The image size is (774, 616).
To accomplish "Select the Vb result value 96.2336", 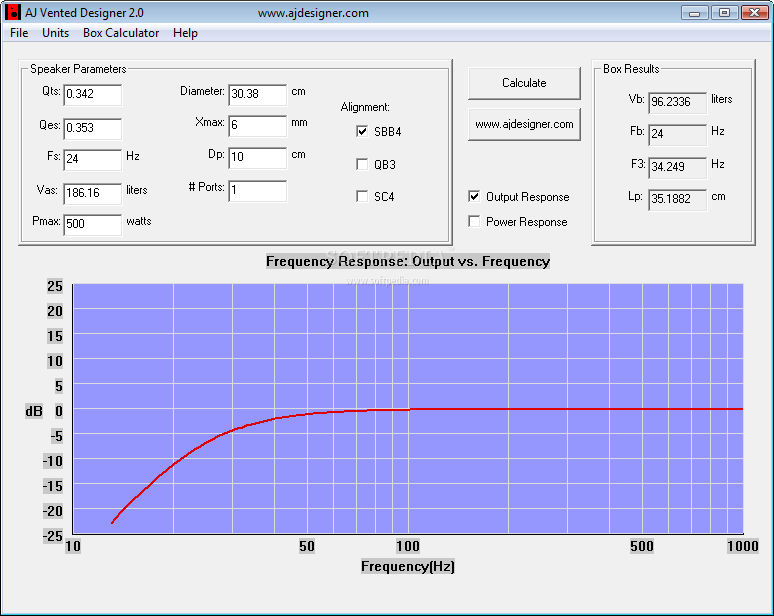I will [x=677, y=102].
